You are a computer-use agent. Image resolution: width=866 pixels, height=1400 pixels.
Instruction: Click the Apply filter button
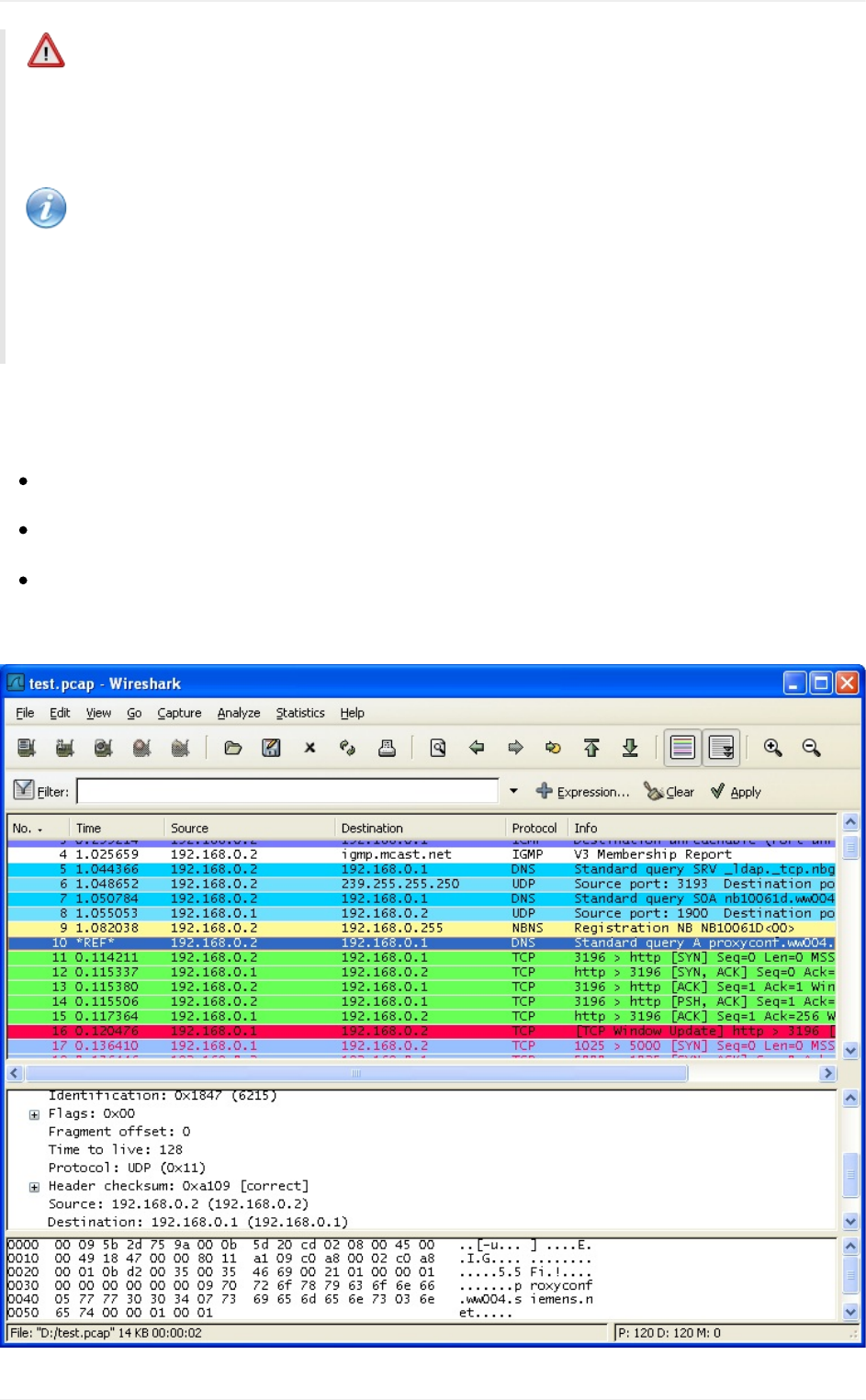coord(736,791)
